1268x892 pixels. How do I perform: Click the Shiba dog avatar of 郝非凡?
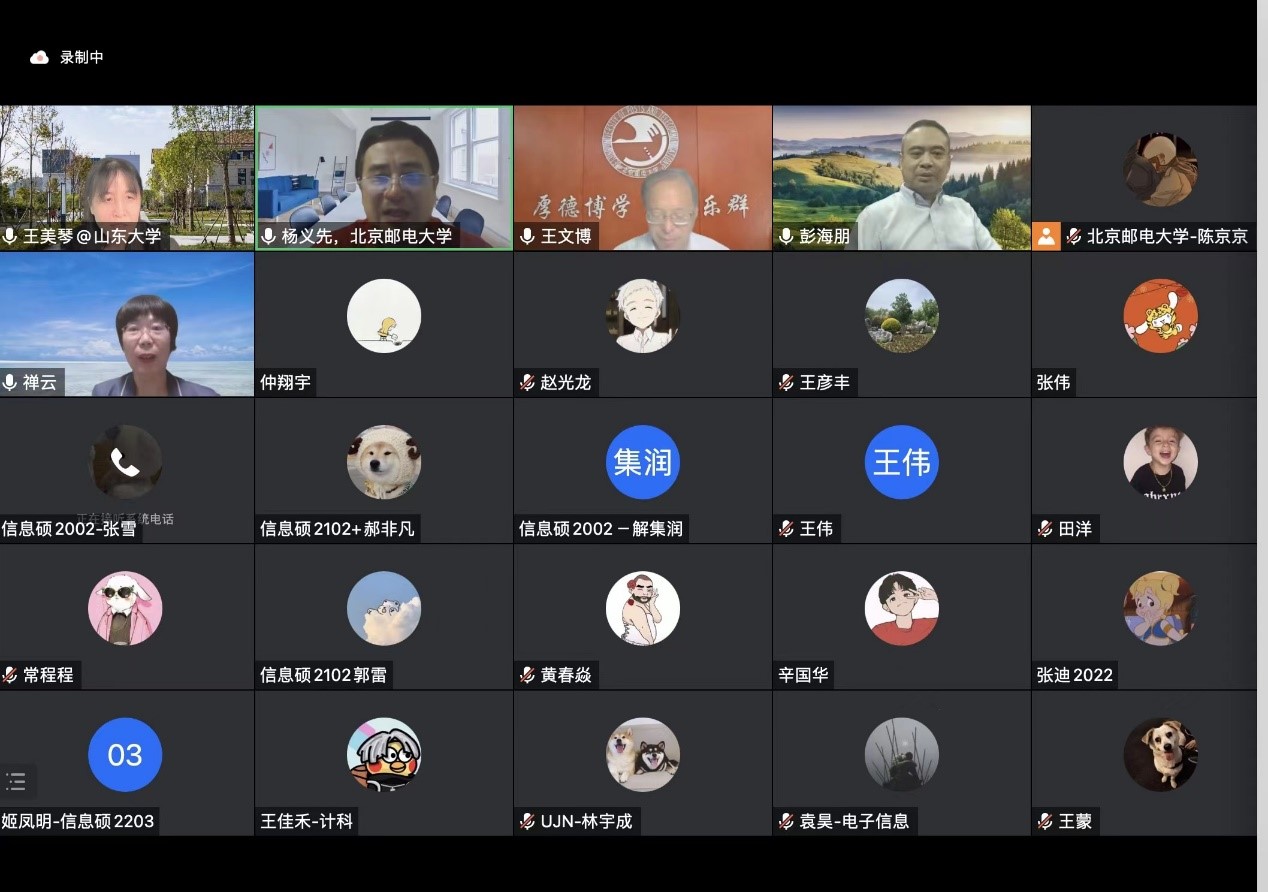[x=384, y=462]
